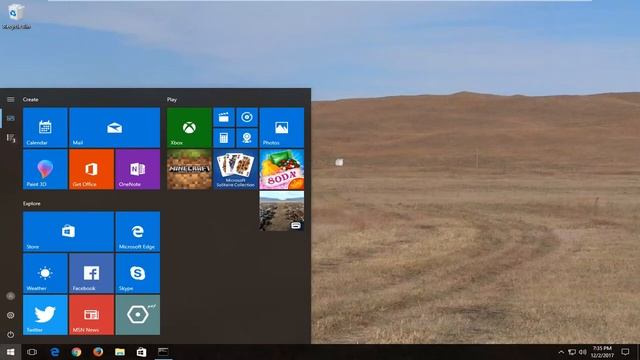
Task: Open the Twitter tile
Action: click(x=45, y=315)
